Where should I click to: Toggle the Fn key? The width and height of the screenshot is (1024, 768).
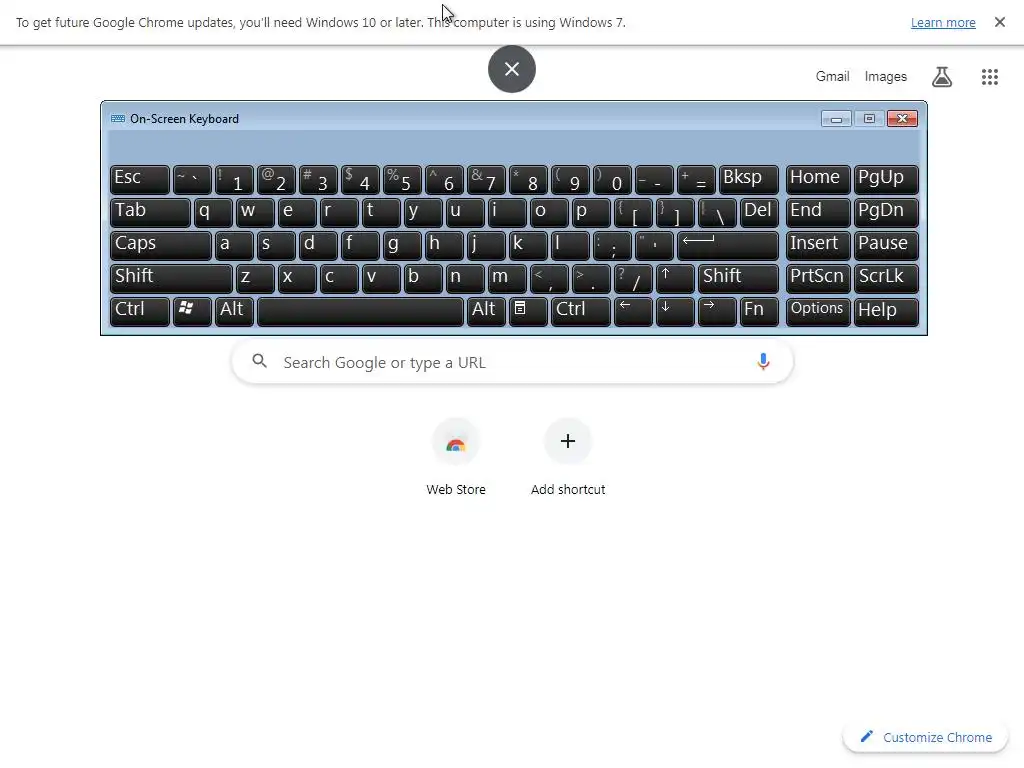pos(759,311)
